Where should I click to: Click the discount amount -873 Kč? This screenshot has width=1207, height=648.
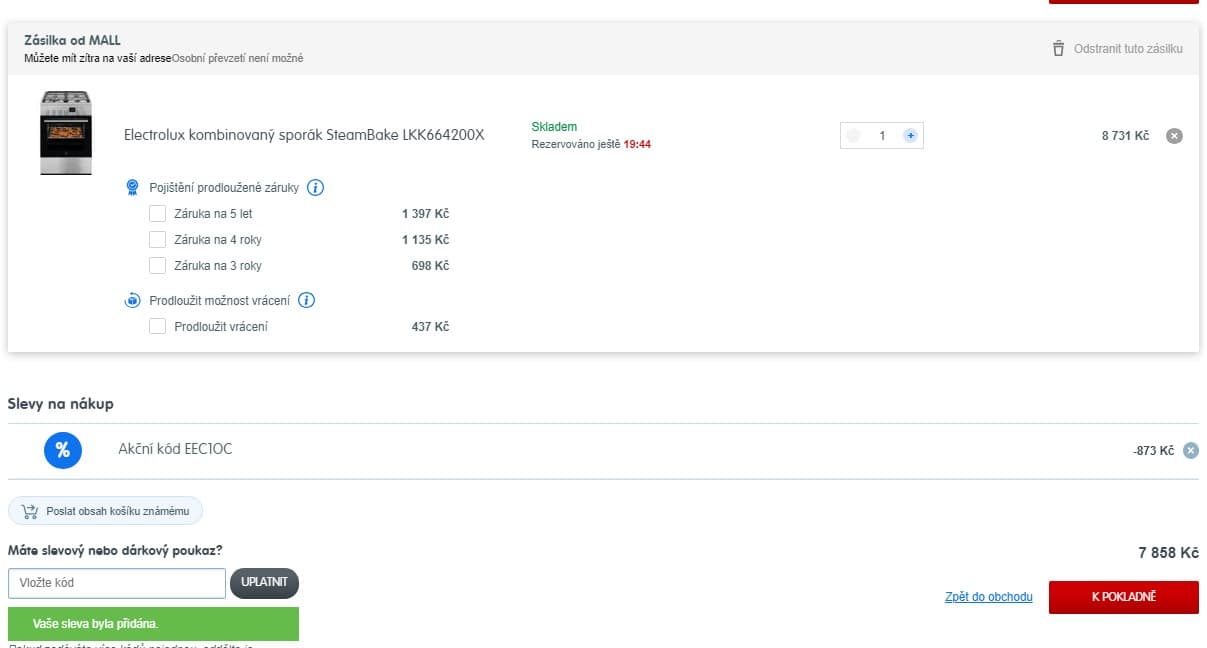[1153, 451]
